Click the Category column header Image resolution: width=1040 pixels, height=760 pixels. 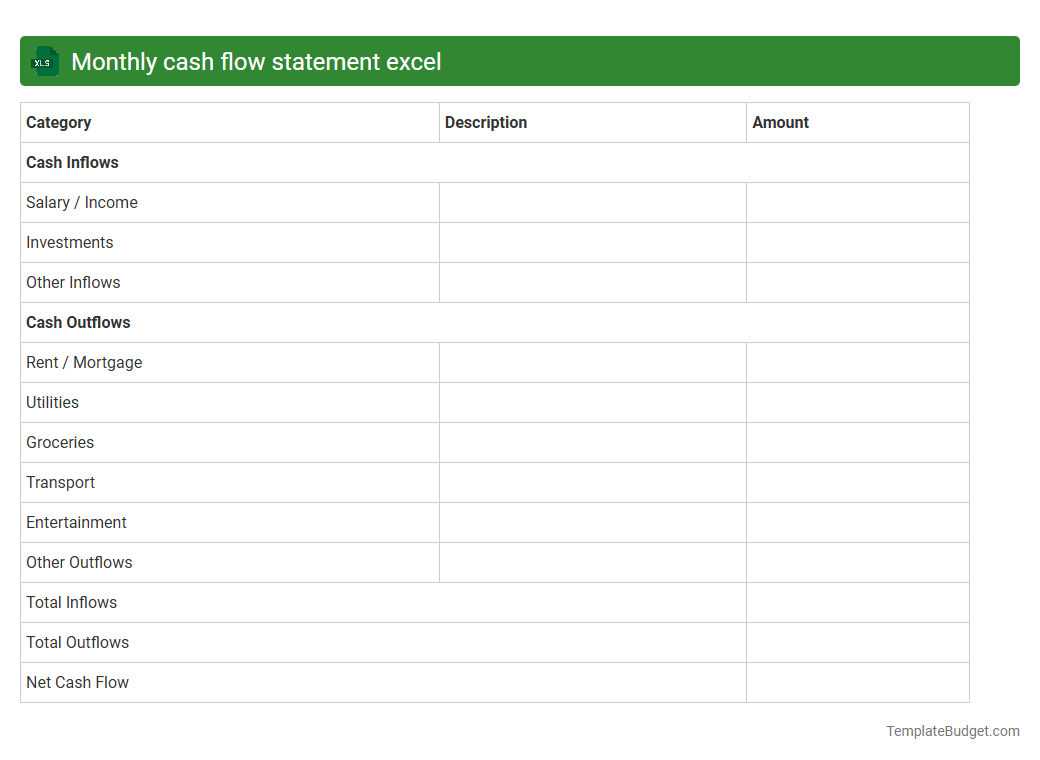(58, 122)
